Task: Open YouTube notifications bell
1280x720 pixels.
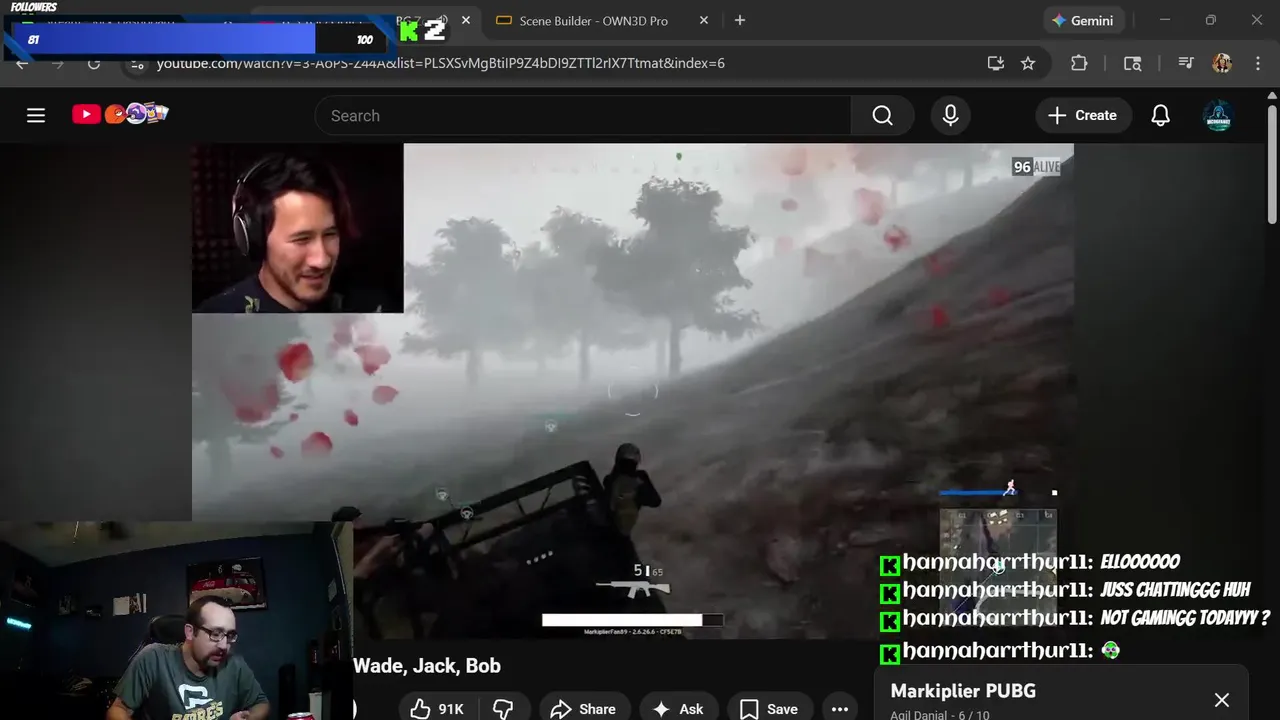Action: pos(1160,116)
